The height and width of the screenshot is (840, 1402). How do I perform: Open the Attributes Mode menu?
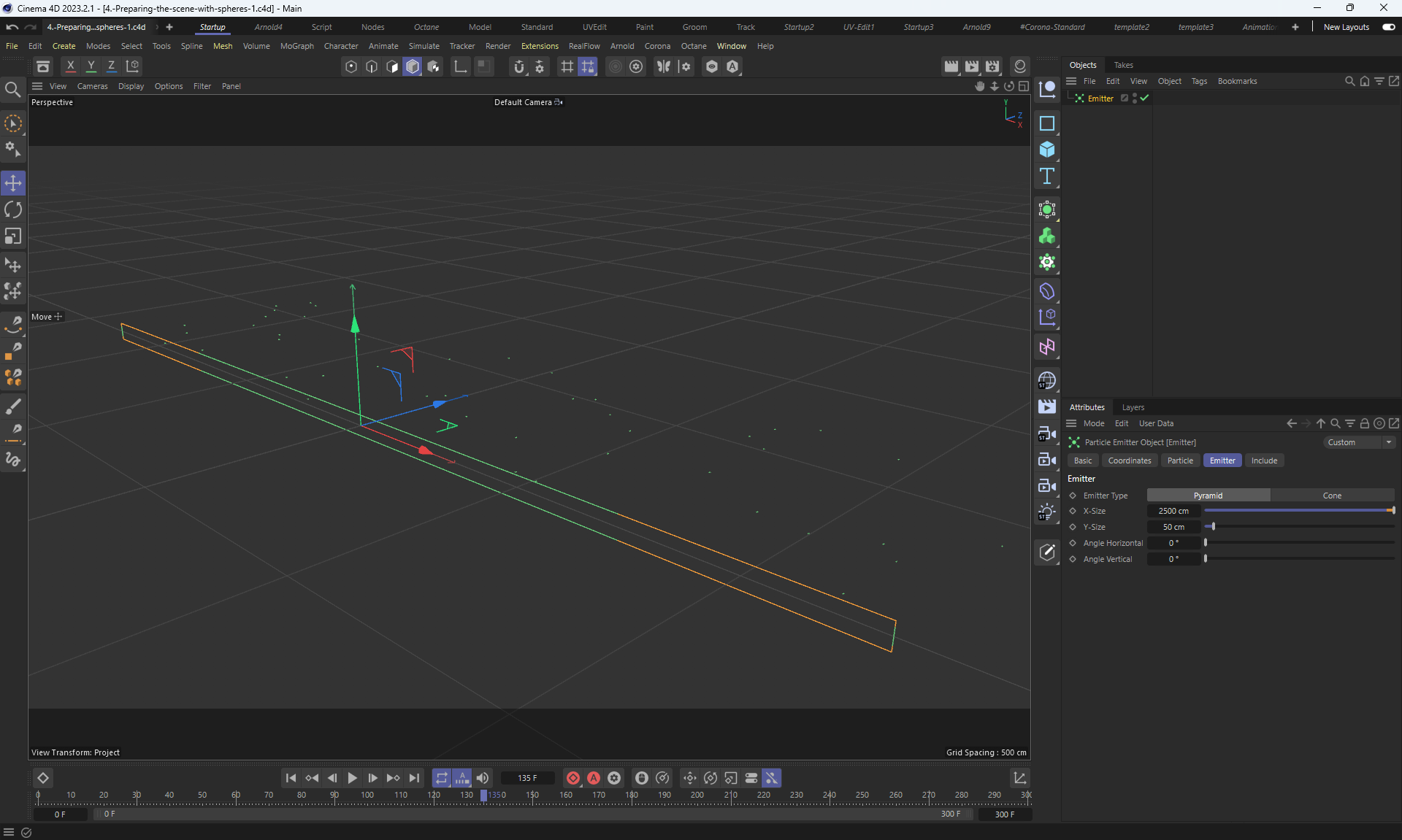[x=1093, y=423]
